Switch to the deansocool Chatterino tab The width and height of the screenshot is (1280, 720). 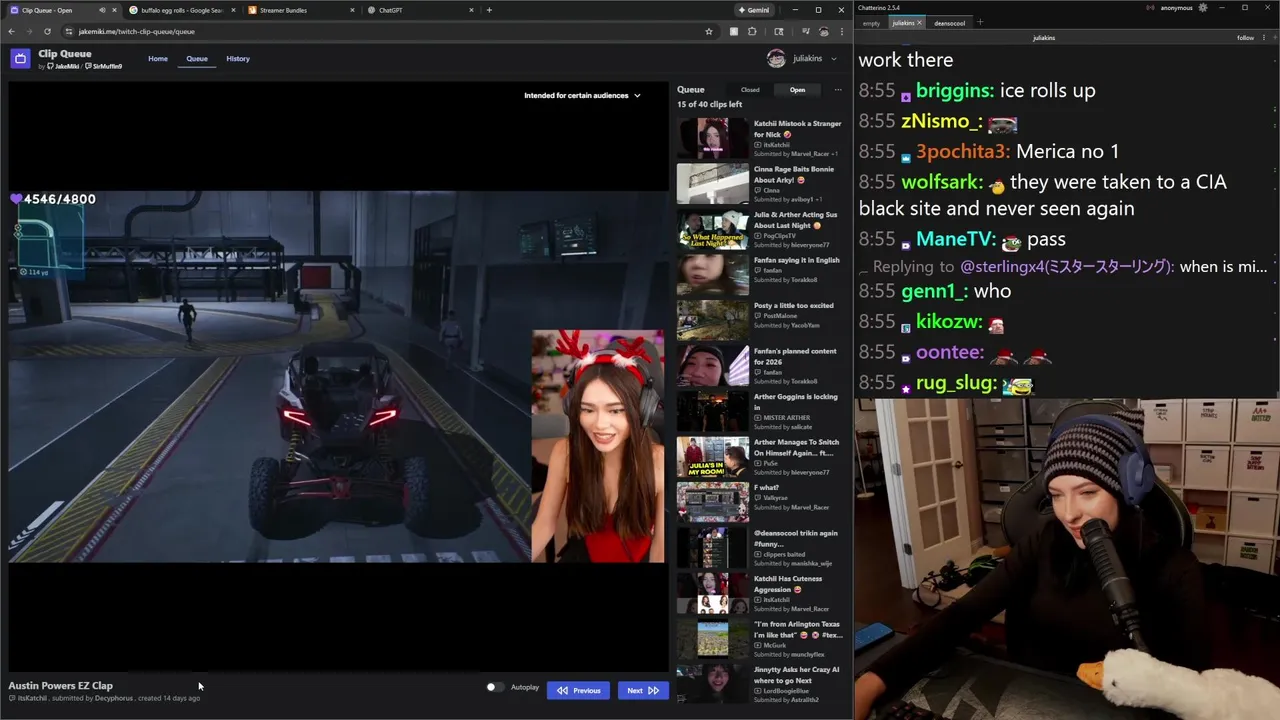[x=950, y=23]
